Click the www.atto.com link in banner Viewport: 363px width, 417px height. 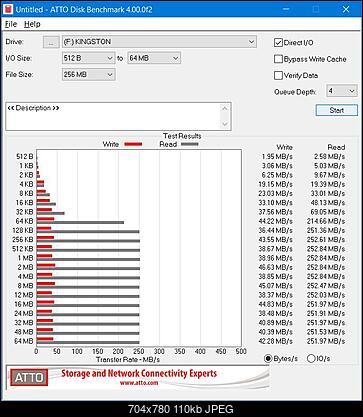(139, 383)
